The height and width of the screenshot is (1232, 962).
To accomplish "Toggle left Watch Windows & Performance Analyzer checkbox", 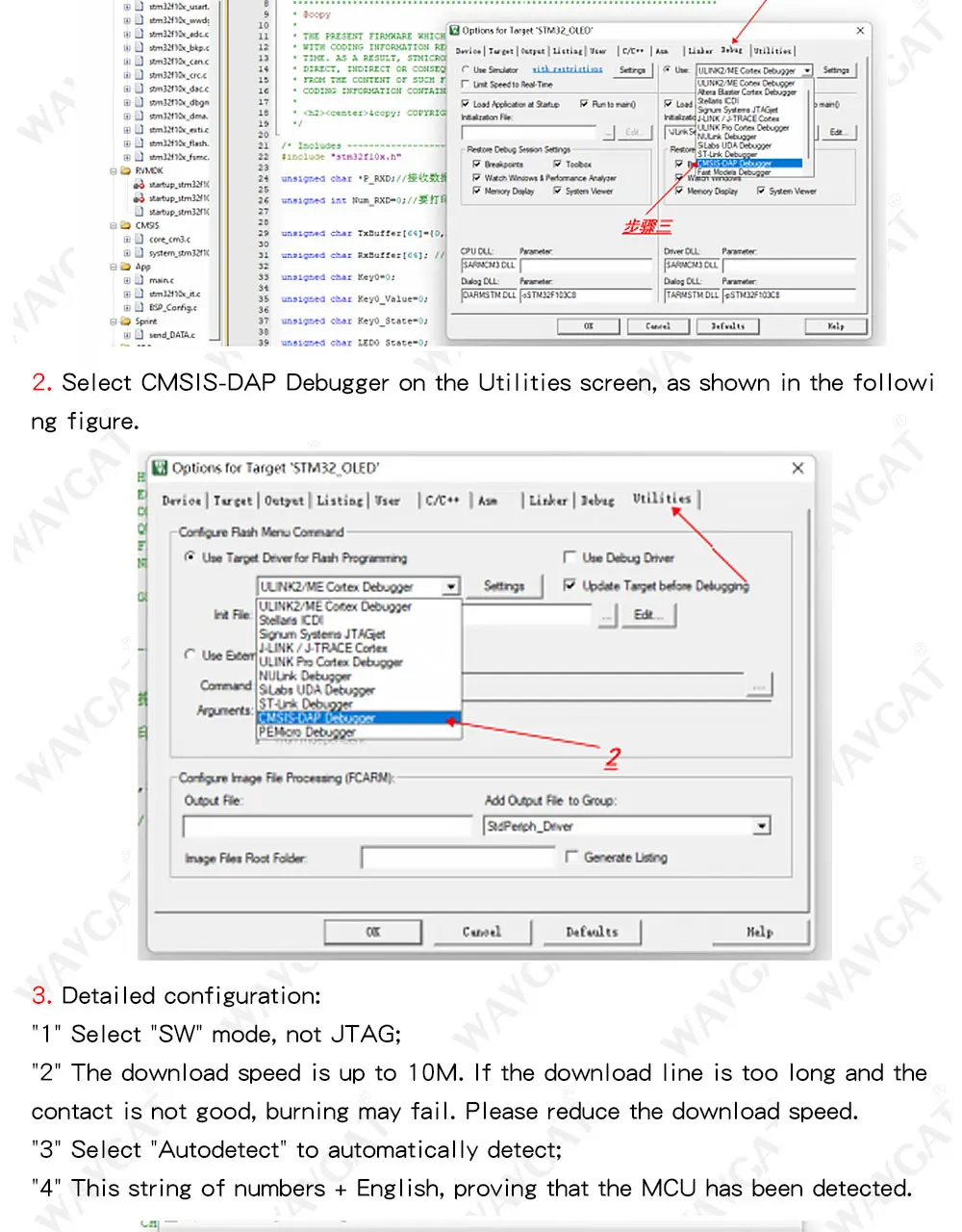I will point(477,178).
